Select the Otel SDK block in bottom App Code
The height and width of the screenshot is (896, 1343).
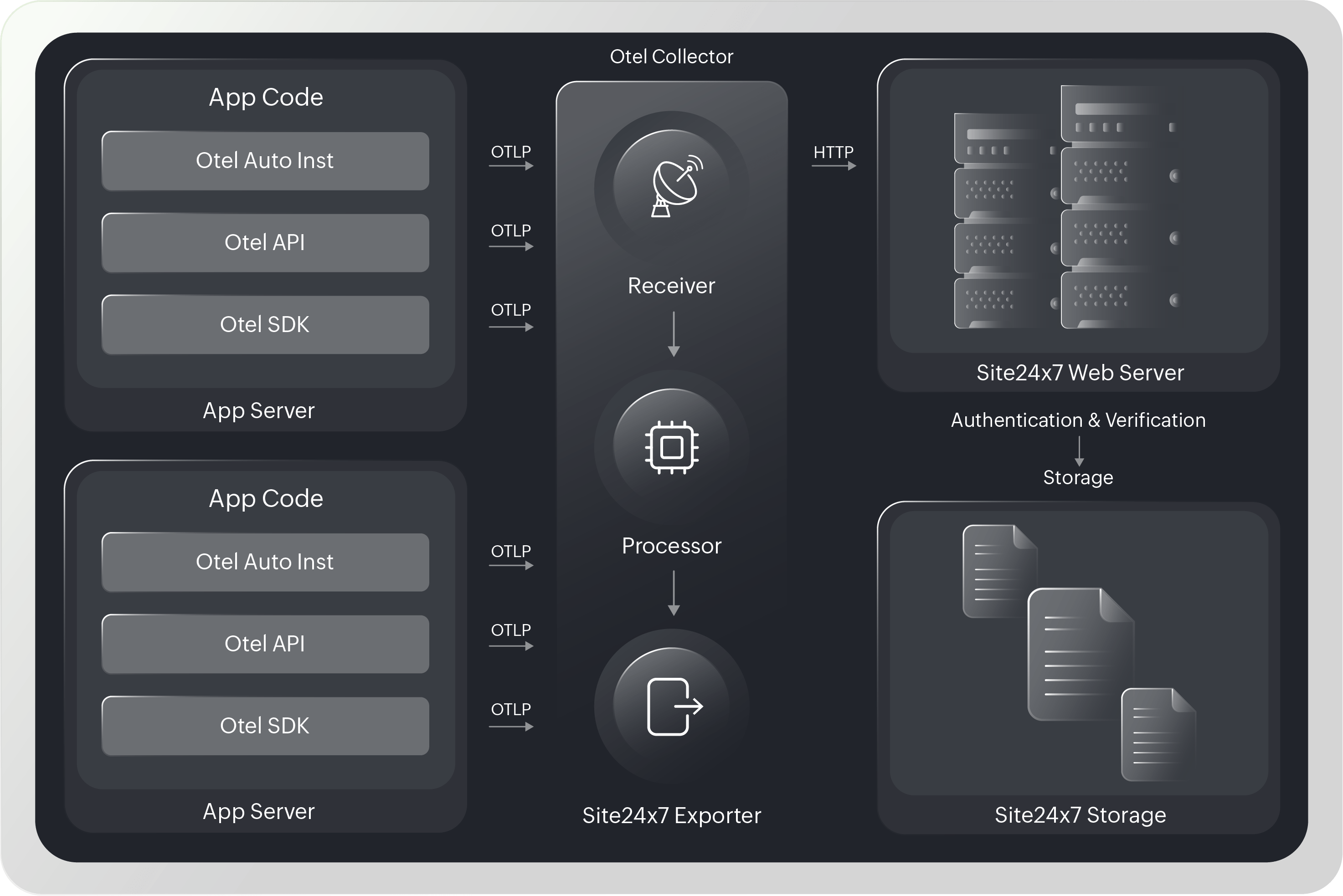(265, 726)
